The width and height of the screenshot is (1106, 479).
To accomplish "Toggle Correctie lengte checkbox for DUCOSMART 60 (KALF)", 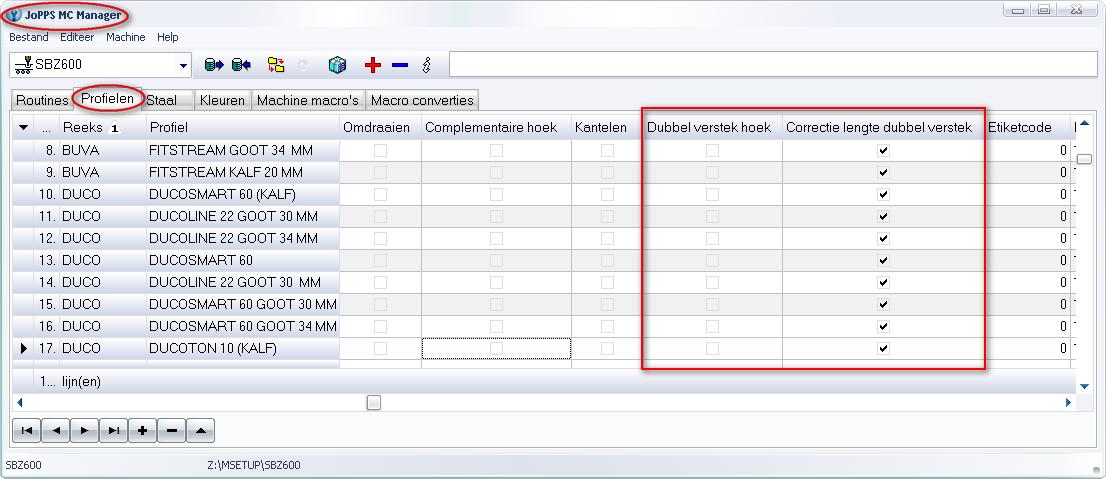I will pyautogui.click(x=883, y=194).
